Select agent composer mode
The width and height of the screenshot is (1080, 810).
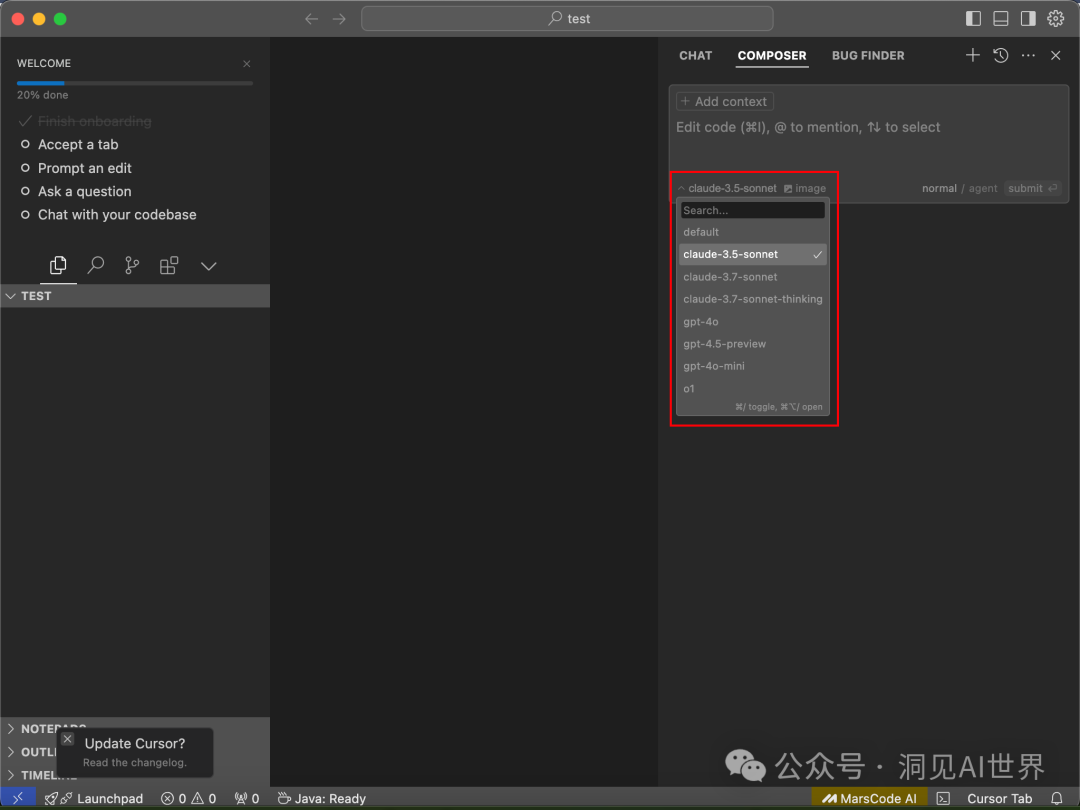tap(983, 188)
